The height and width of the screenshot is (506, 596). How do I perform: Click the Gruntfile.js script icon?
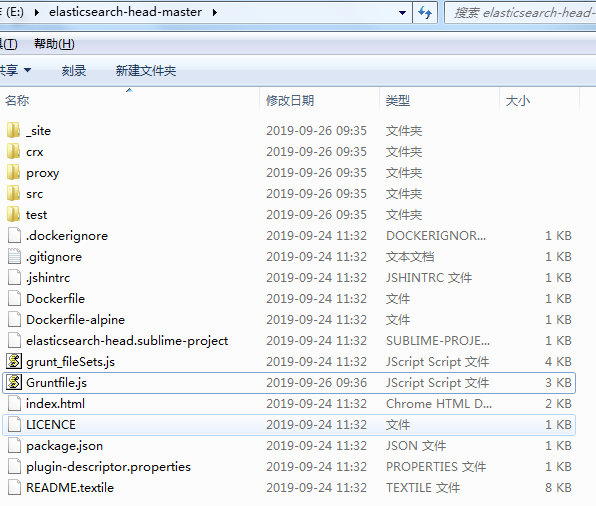coord(14,382)
